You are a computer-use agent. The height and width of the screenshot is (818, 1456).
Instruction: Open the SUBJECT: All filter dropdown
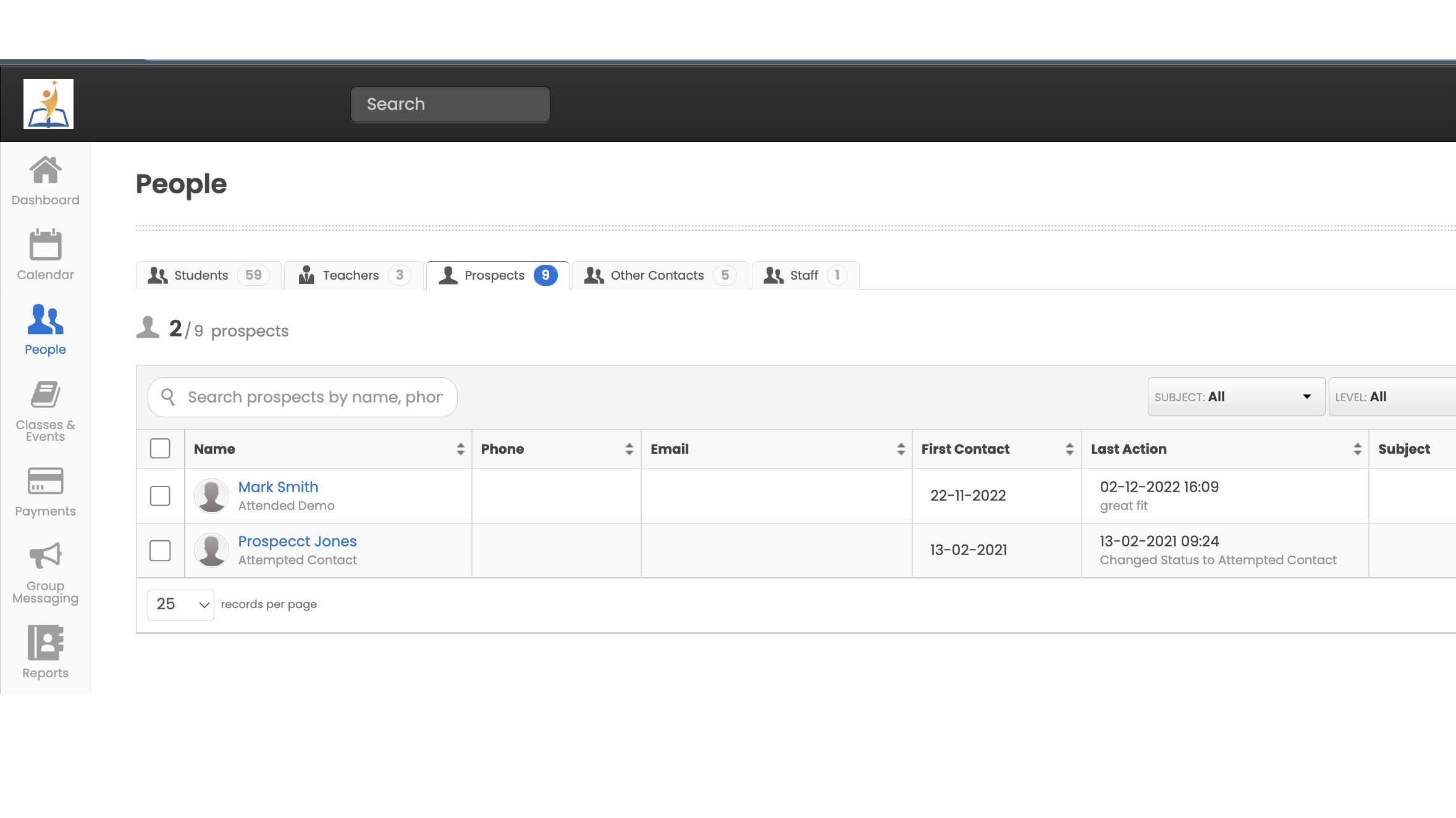1235,396
